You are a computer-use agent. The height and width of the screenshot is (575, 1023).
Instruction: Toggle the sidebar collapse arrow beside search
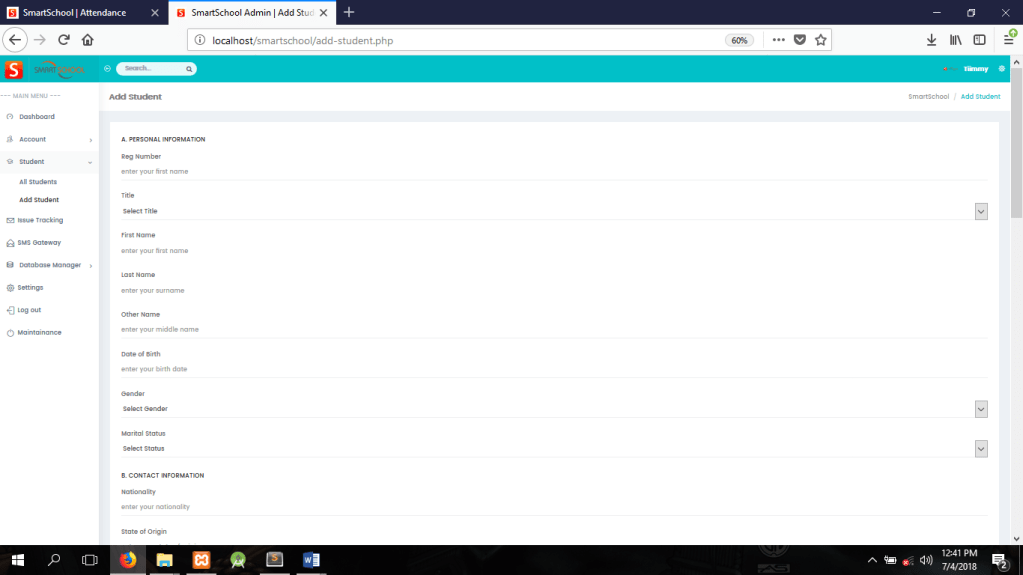[107, 69]
